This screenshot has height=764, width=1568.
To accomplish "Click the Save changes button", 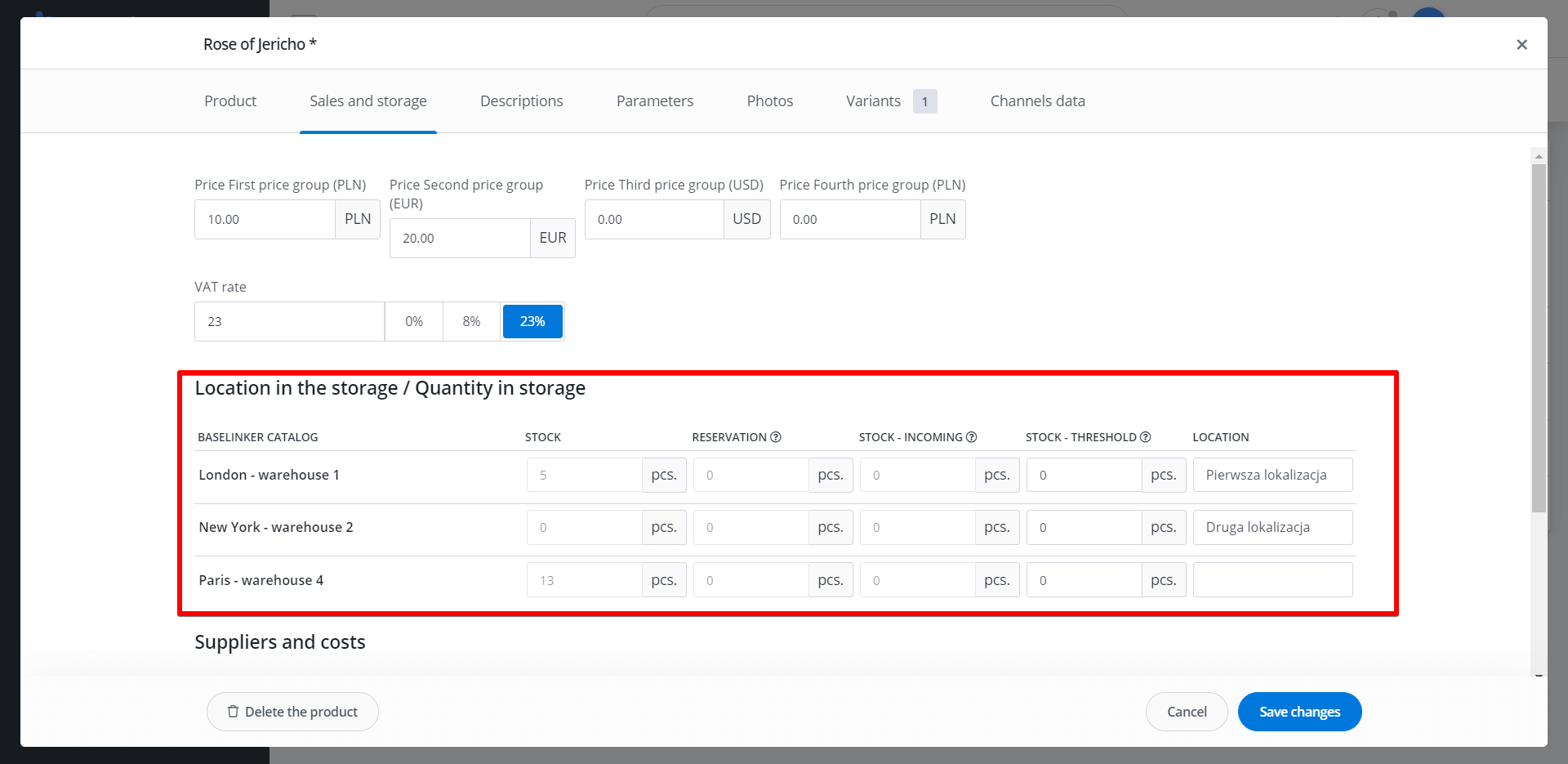I will click(1299, 712).
